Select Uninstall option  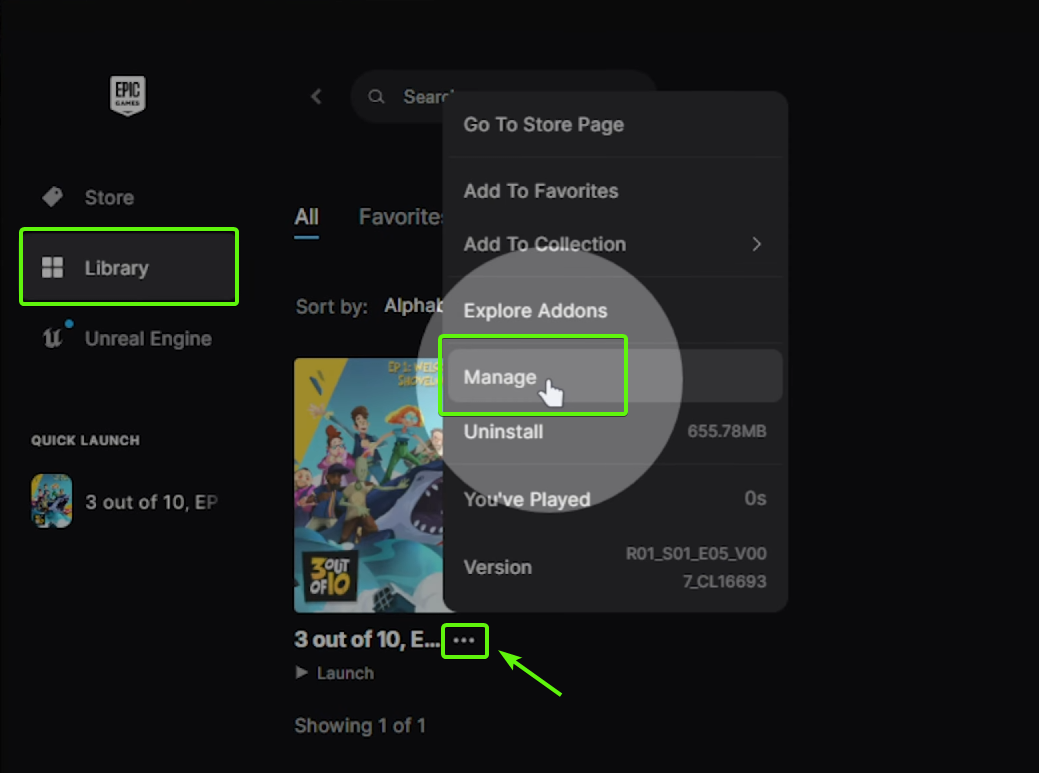point(503,432)
